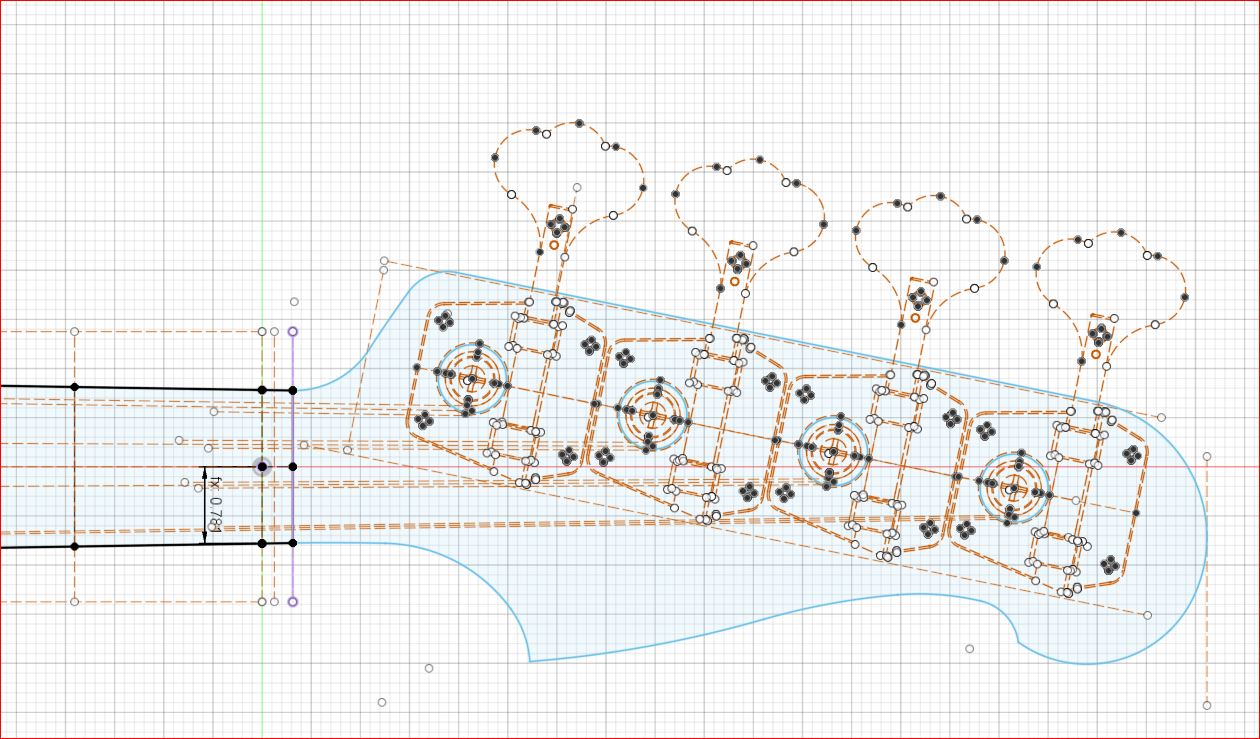1260x739 pixels.
Task: Select far-left black point on upper neck edge
Action: pyautogui.click(x=74, y=386)
